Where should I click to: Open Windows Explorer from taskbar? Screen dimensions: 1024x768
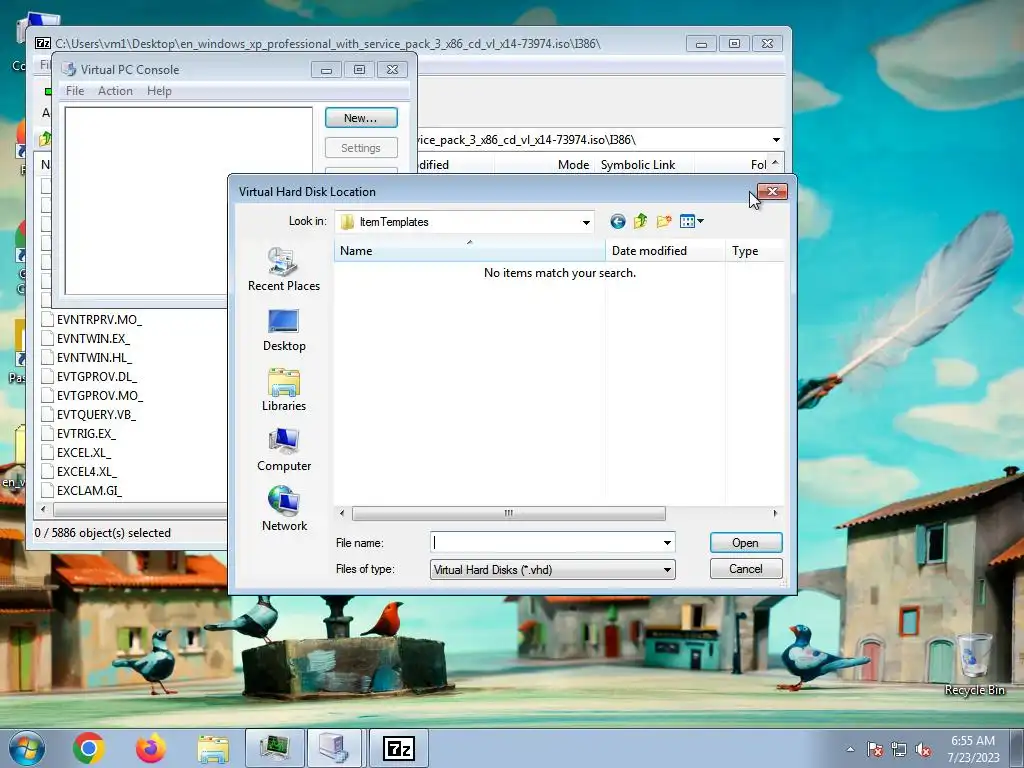213,748
